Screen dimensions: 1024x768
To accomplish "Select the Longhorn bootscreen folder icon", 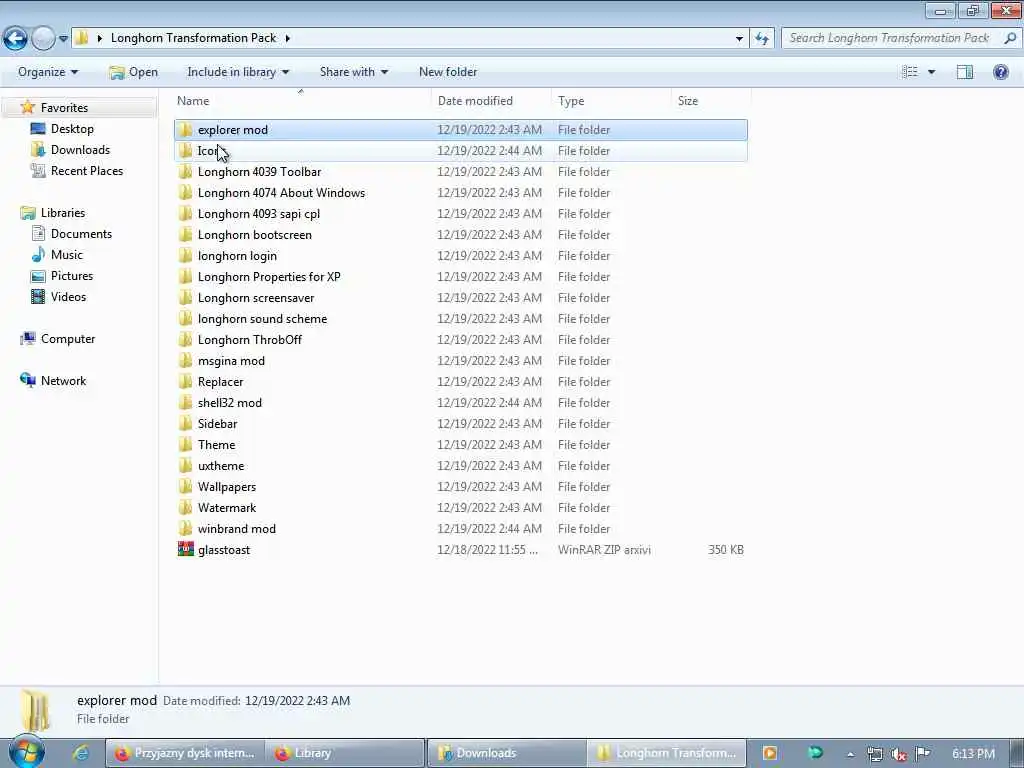I will (x=185, y=234).
